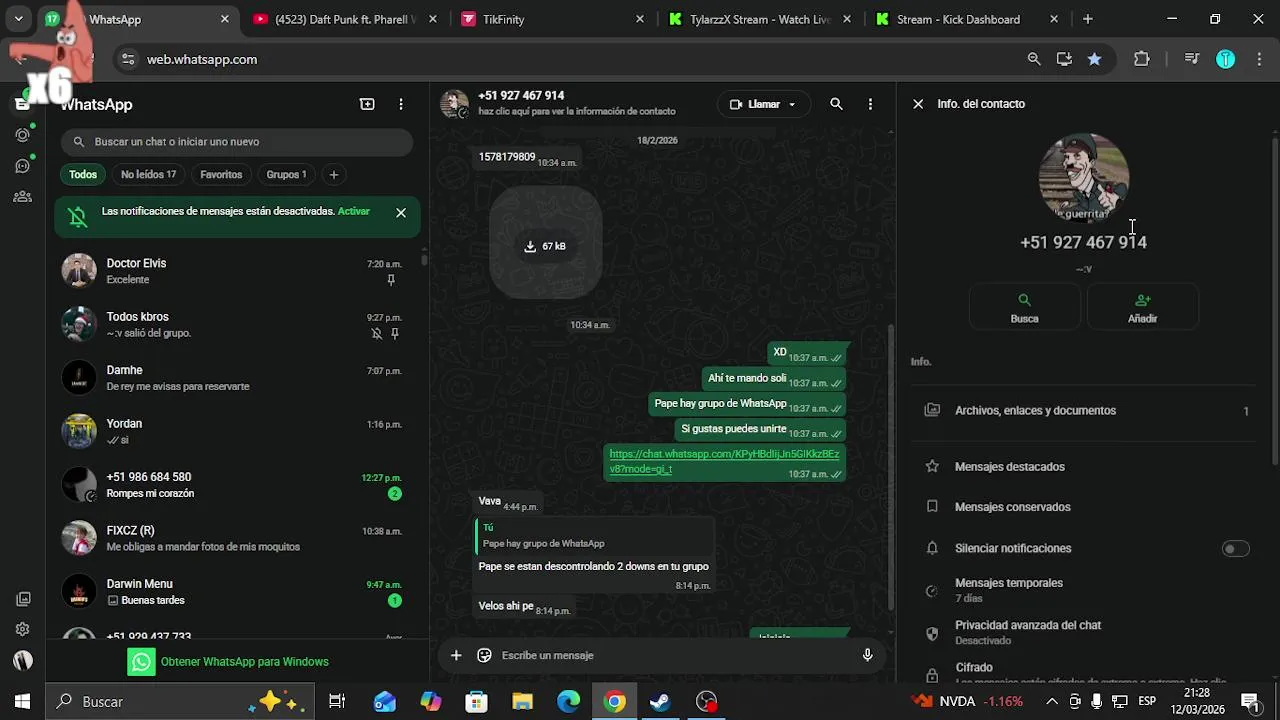Download the 67 kB media attachment
The image size is (1280, 720).
point(545,246)
